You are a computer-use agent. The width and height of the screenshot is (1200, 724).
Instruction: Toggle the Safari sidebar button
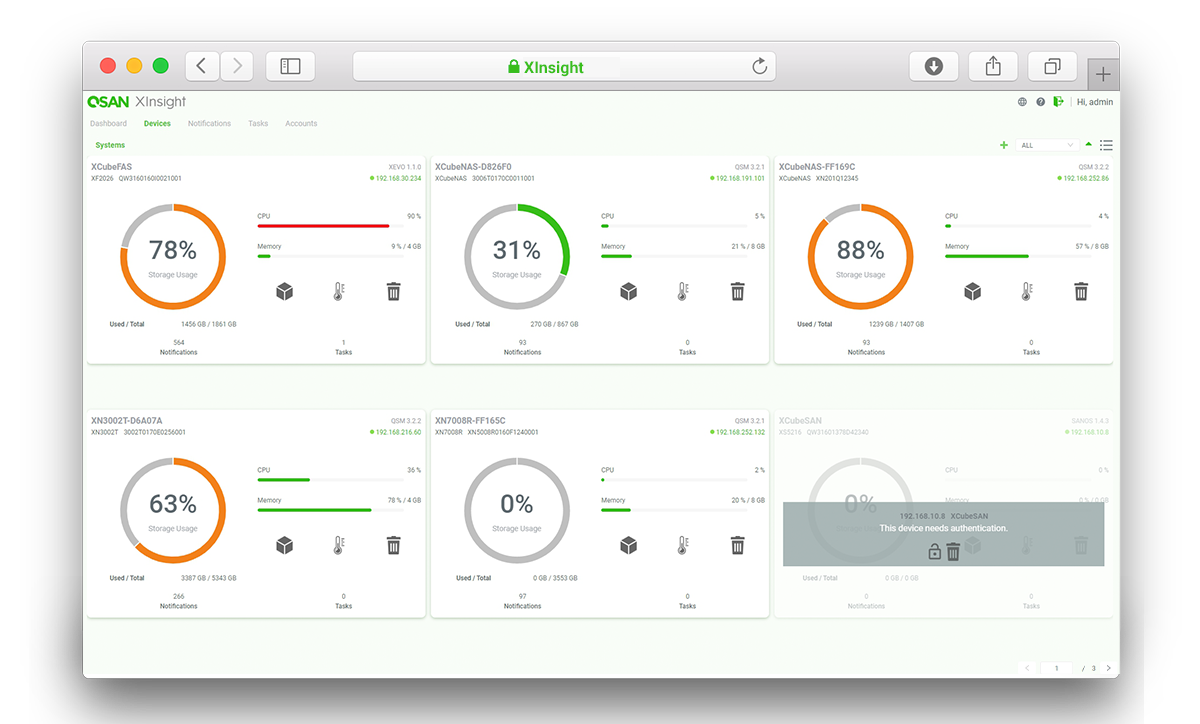click(x=290, y=66)
